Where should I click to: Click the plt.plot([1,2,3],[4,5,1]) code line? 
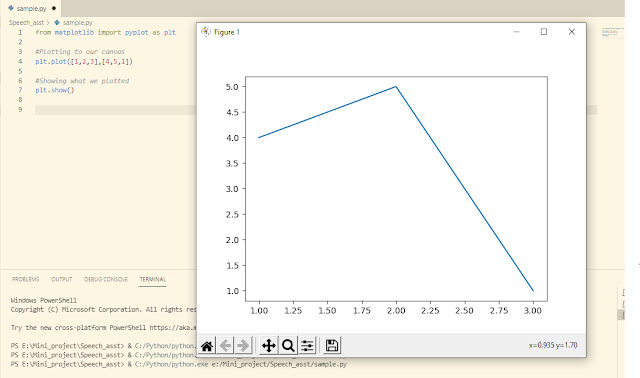tap(84, 62)
